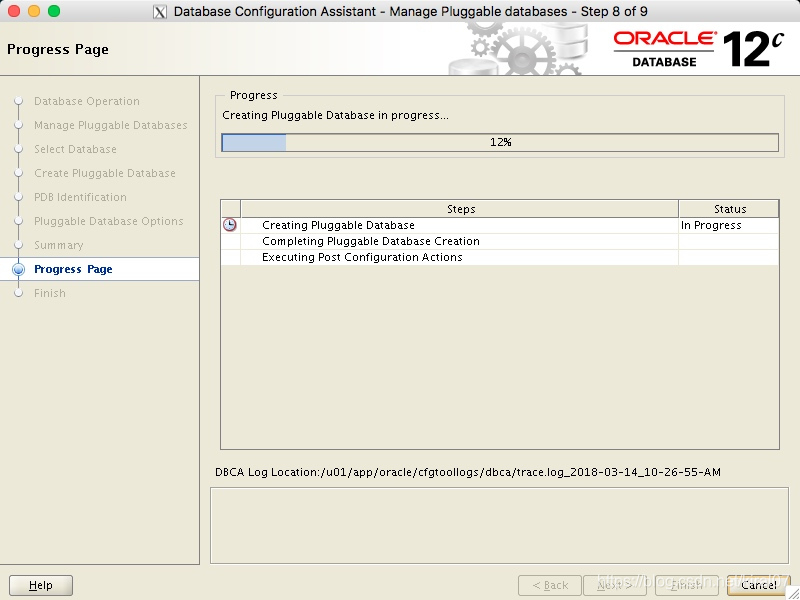Select the Creating Pluggable Database row
The width and height of the screenshot is (800, 600).
[x=500, y=225]
